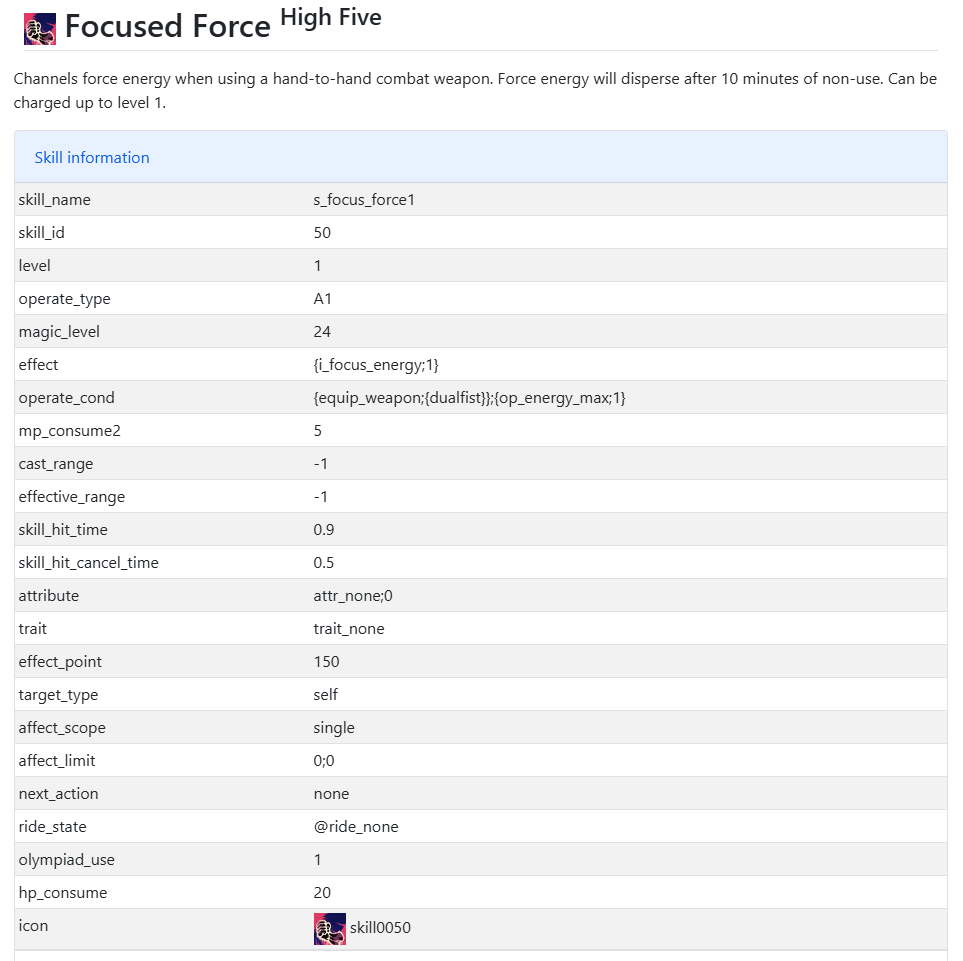Image resolution: width=963 pixels, height=961 pixels.
Task: Select the effect value i_focus_energy
Action: pyautogui.click(x=376, y=365)
